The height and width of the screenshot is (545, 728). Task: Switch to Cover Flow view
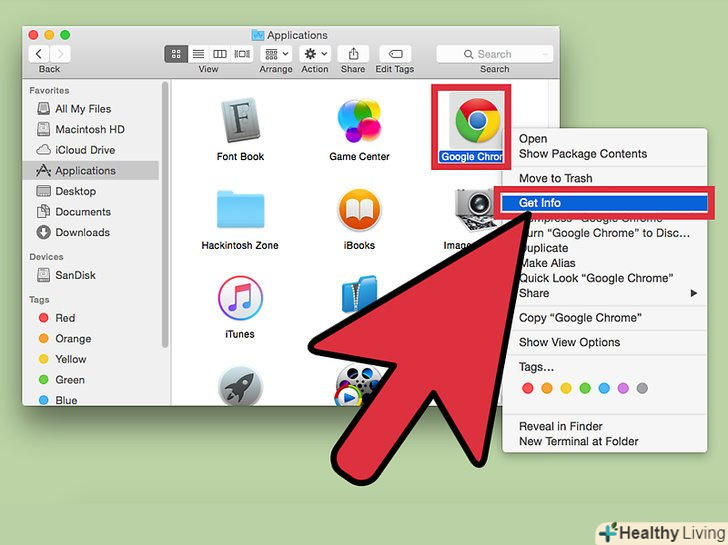(x=242, y=54)
